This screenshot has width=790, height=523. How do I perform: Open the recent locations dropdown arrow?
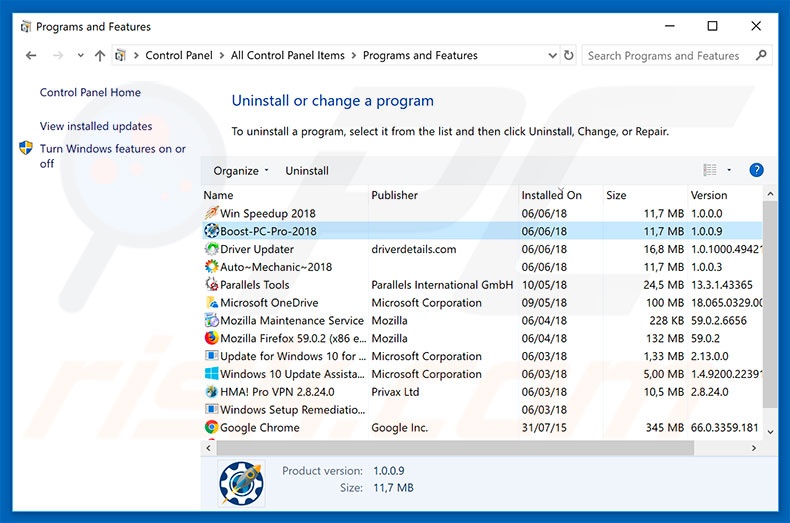81,55
